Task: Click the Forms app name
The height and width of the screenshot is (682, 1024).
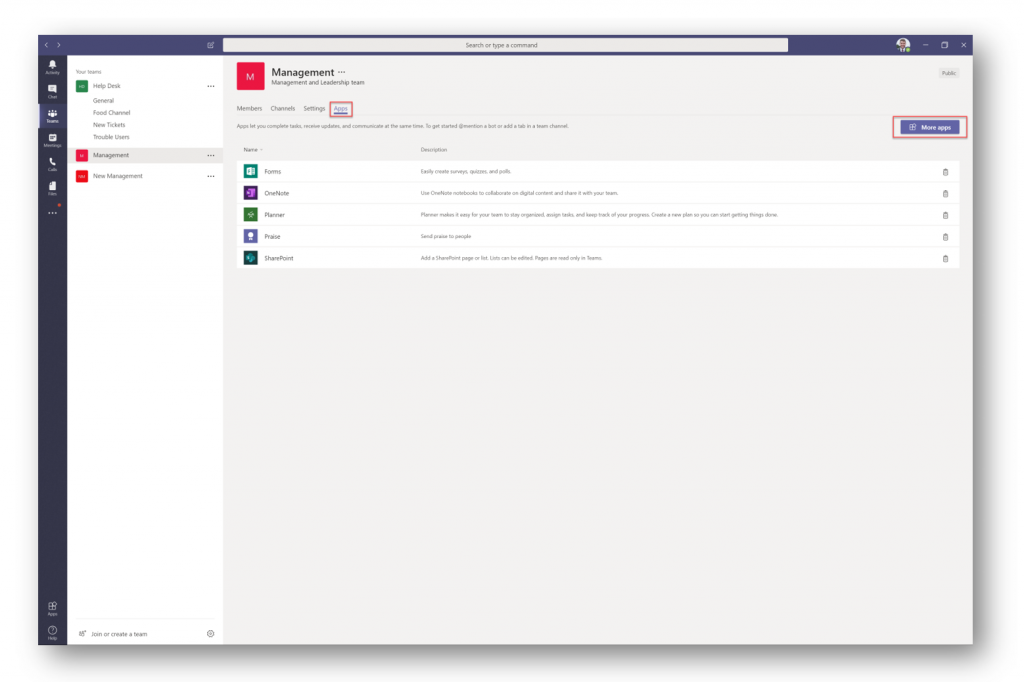Action: [273, 172]
